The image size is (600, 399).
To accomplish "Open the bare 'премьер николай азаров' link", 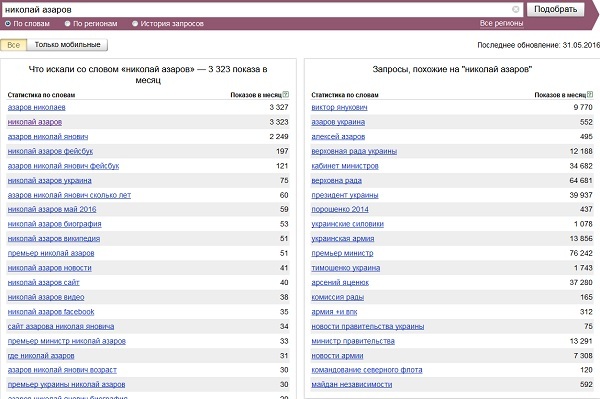I will (51, 253).
